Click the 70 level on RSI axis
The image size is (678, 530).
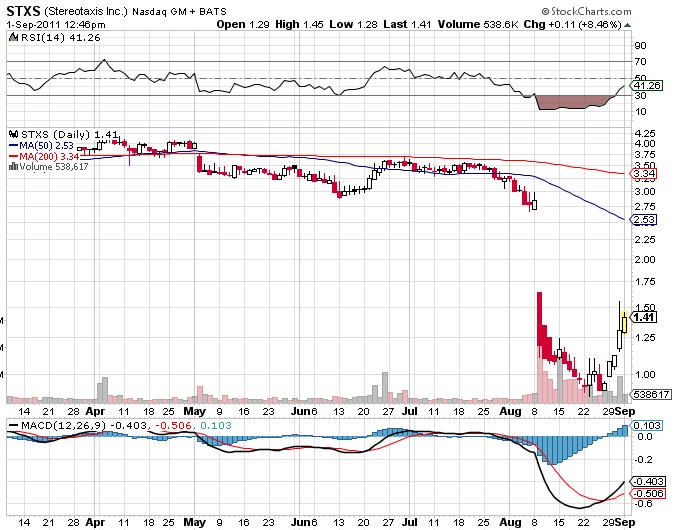(640, 62)
